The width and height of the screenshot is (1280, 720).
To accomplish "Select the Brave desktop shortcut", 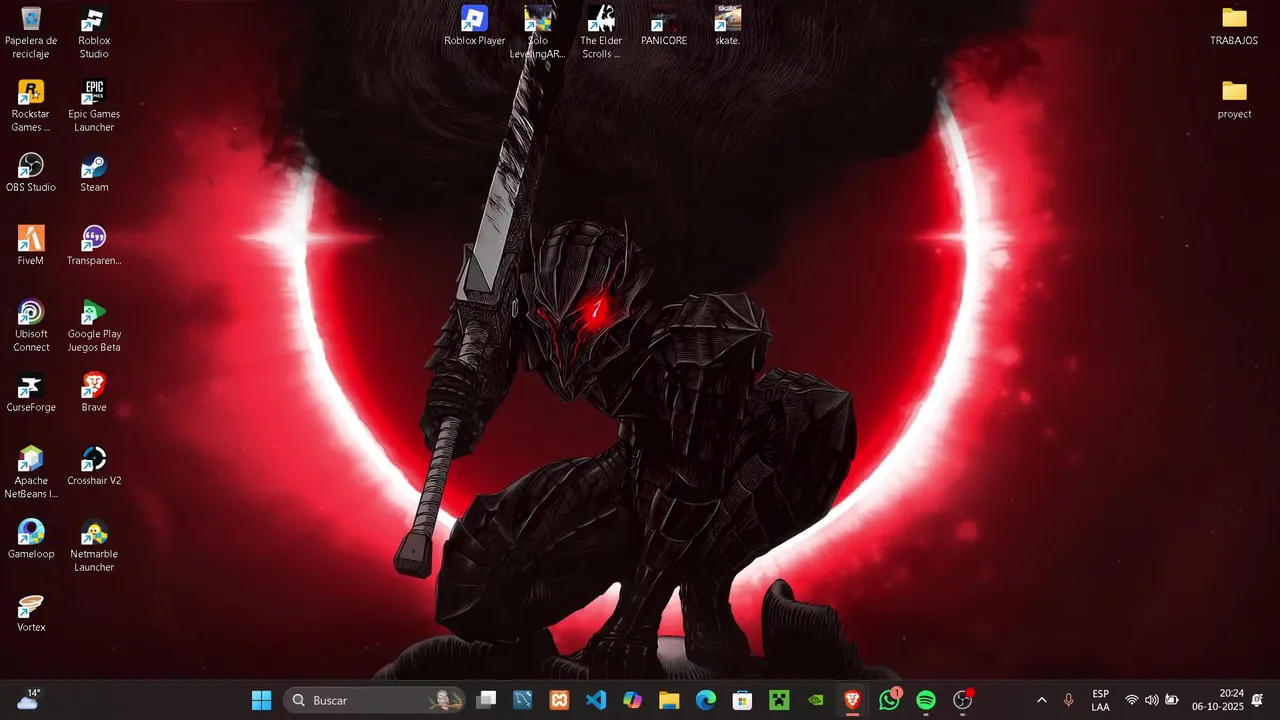I will coord(94,392).
